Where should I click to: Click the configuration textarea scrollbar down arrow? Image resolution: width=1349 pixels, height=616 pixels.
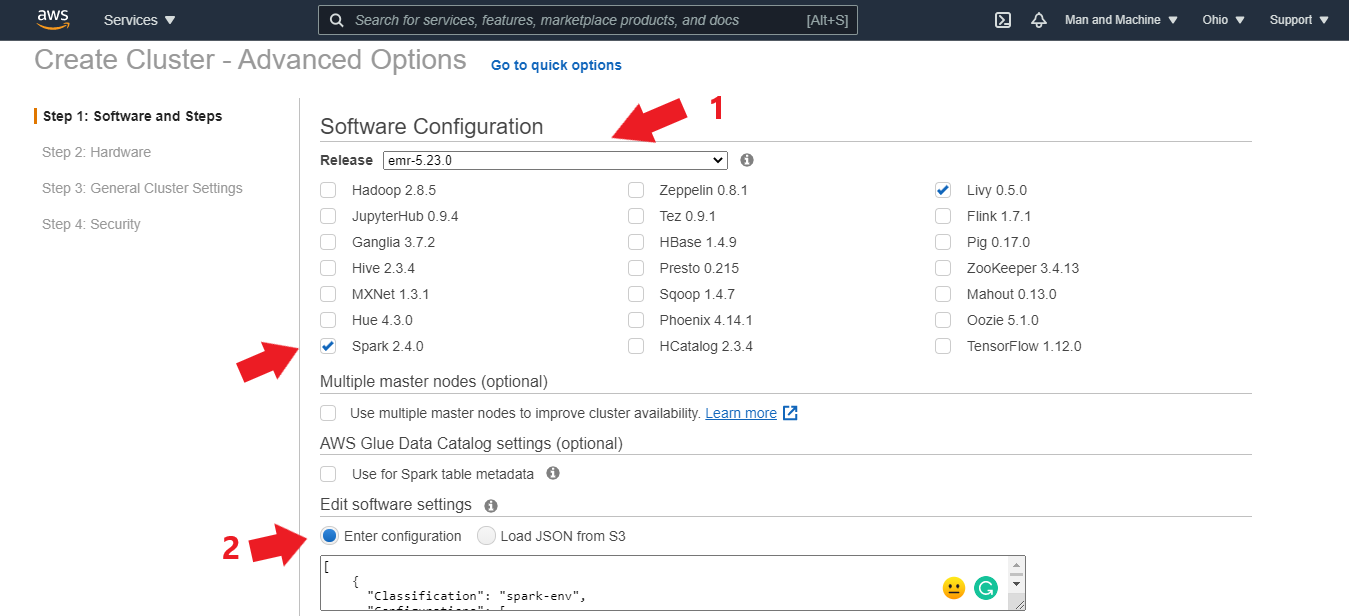1017,584
